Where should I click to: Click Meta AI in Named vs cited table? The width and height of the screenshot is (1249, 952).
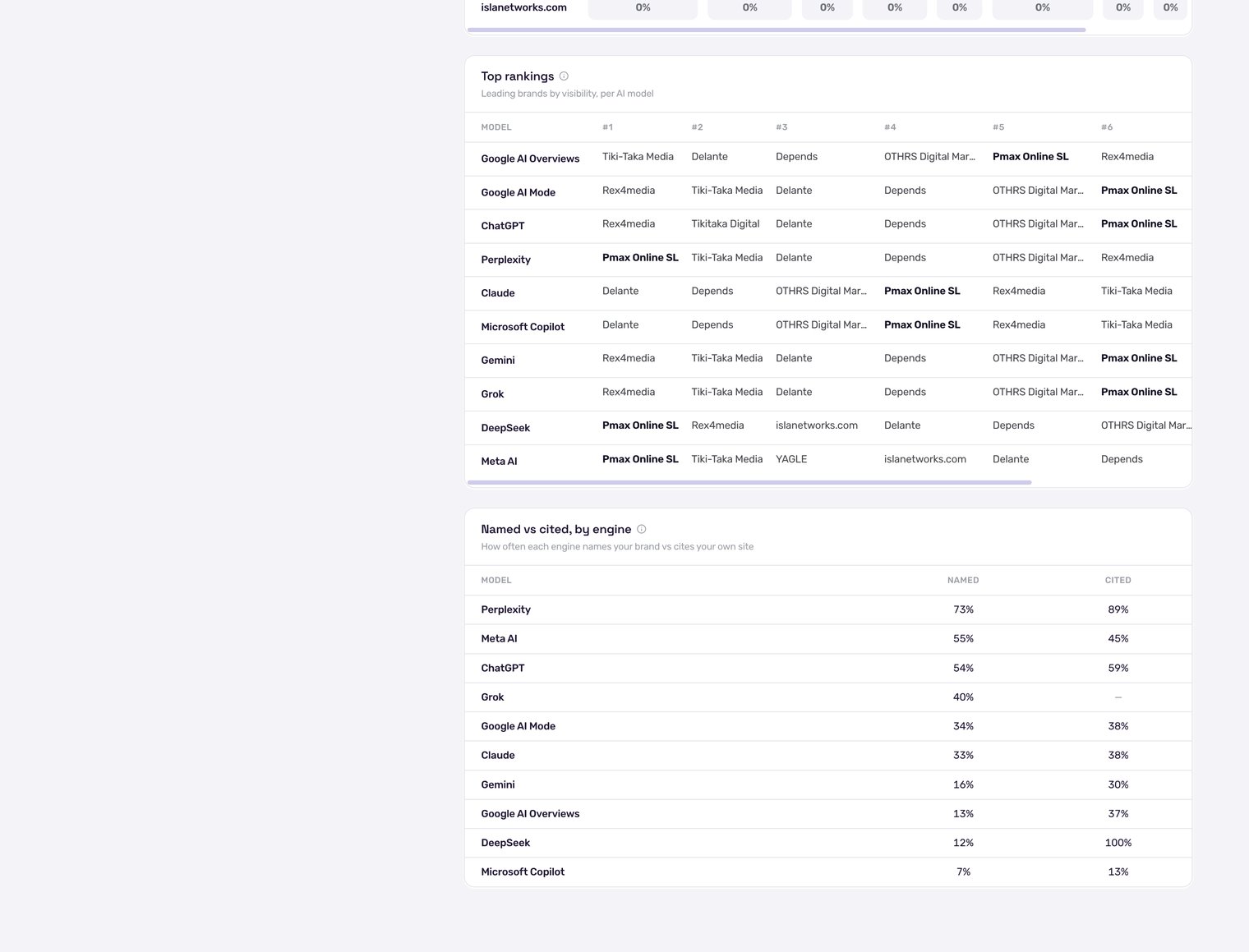click(x=499, y=638)
